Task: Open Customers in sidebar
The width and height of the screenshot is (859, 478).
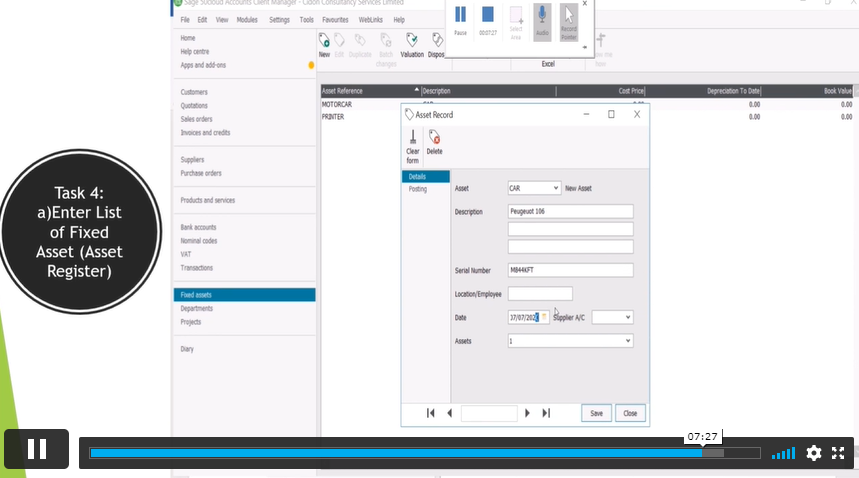Action: coord(194,92)
